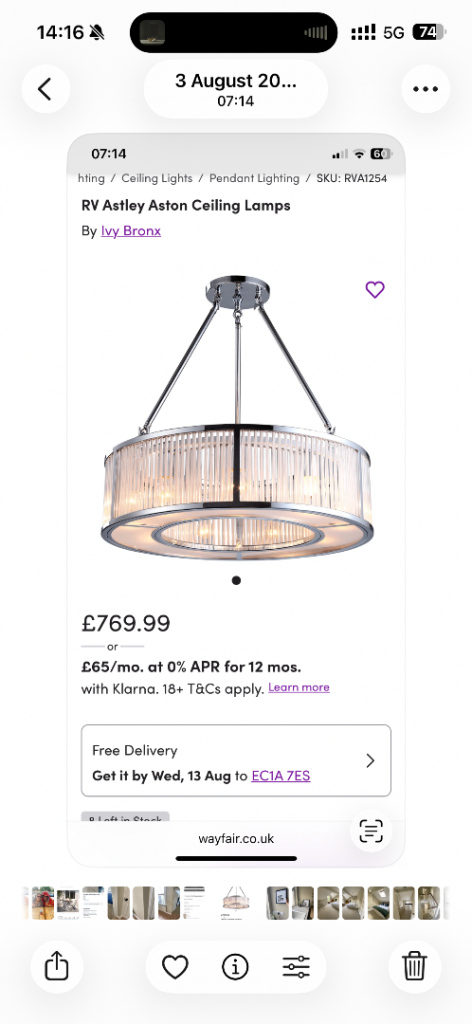This screenshot has height=1024, width=472.
Task: Delete the photo using the trash icon
Action: pyautogui.click(x=415, y=966)
